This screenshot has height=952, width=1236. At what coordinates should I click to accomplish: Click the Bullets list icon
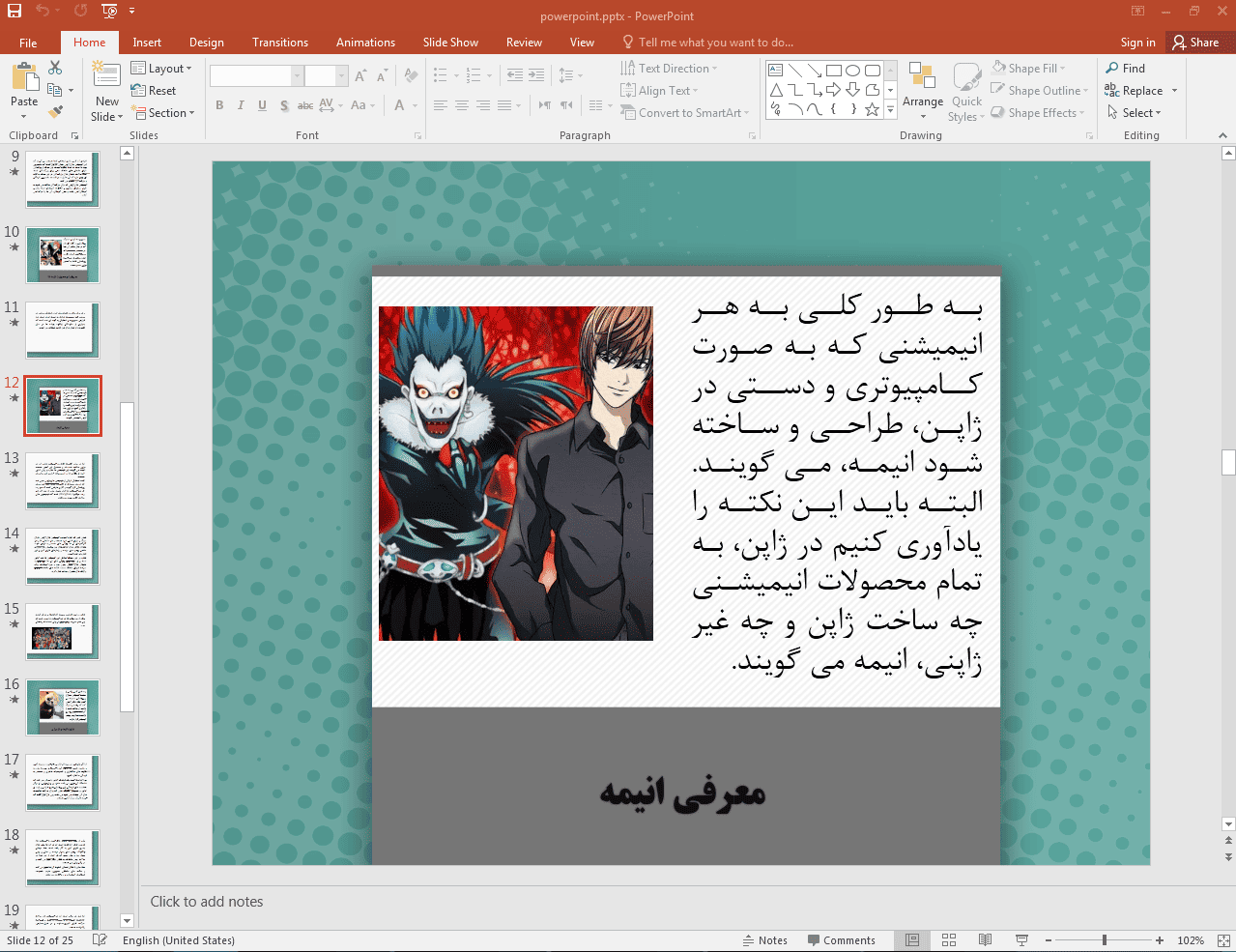pos(440,75)
